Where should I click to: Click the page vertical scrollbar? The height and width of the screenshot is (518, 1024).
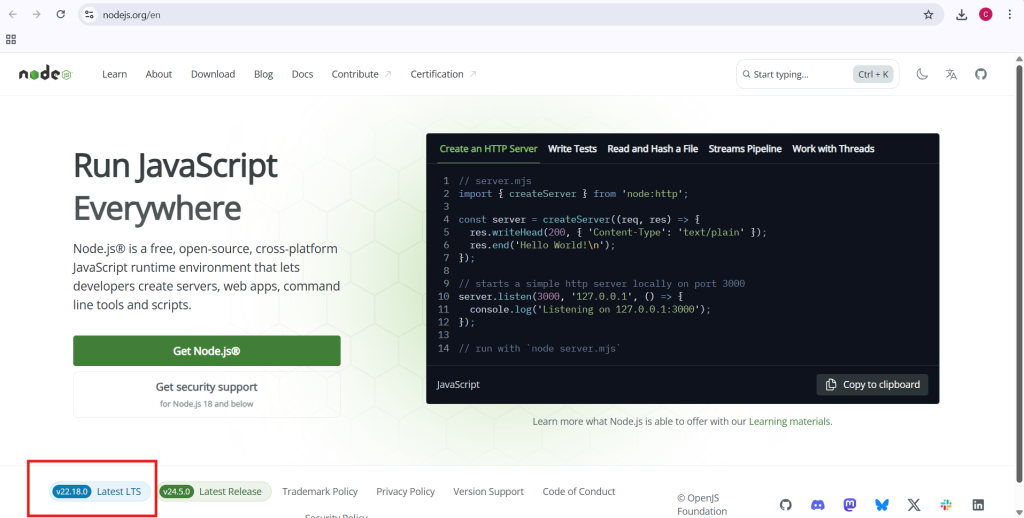tap(1018, 274)
